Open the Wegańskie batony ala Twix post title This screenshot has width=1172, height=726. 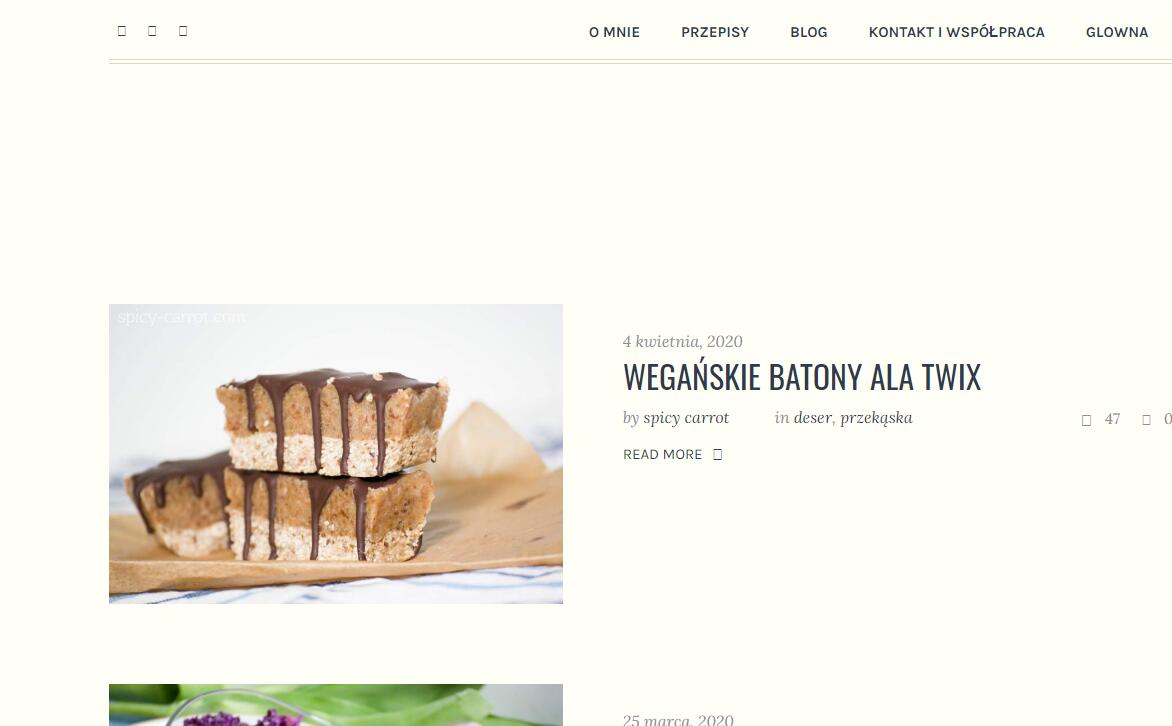pos(802,377)
